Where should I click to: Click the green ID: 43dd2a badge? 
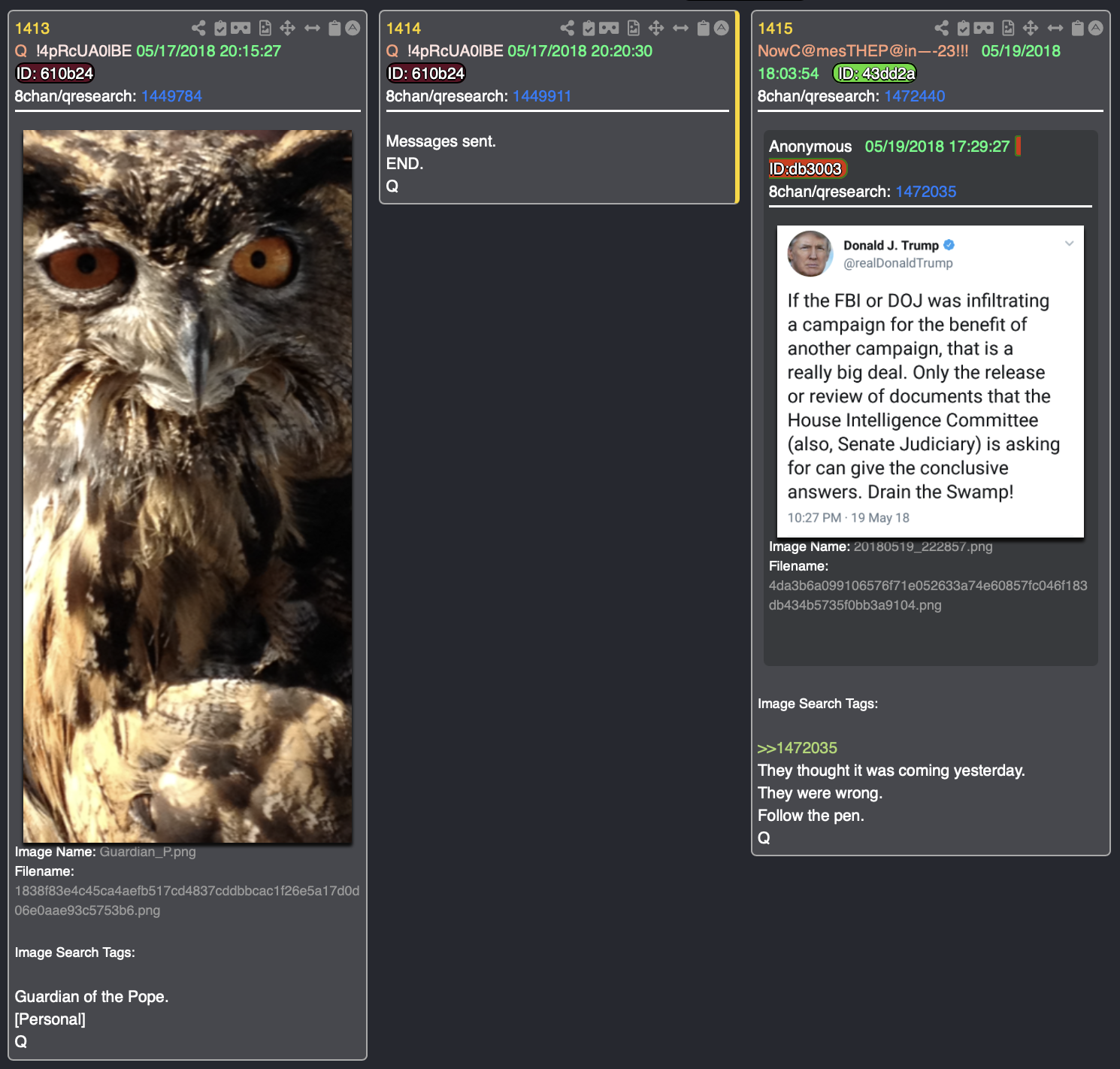875,74
